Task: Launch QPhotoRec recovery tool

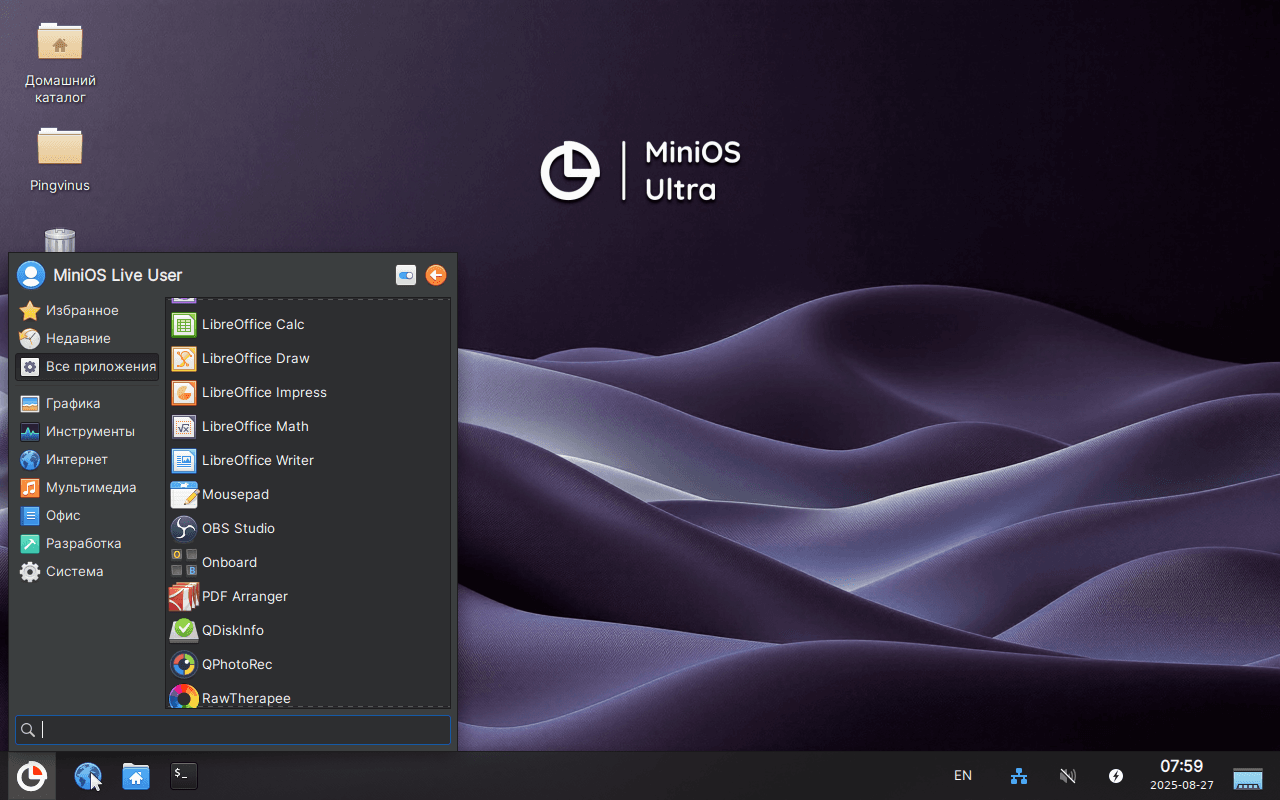Action: pos(236,664)
